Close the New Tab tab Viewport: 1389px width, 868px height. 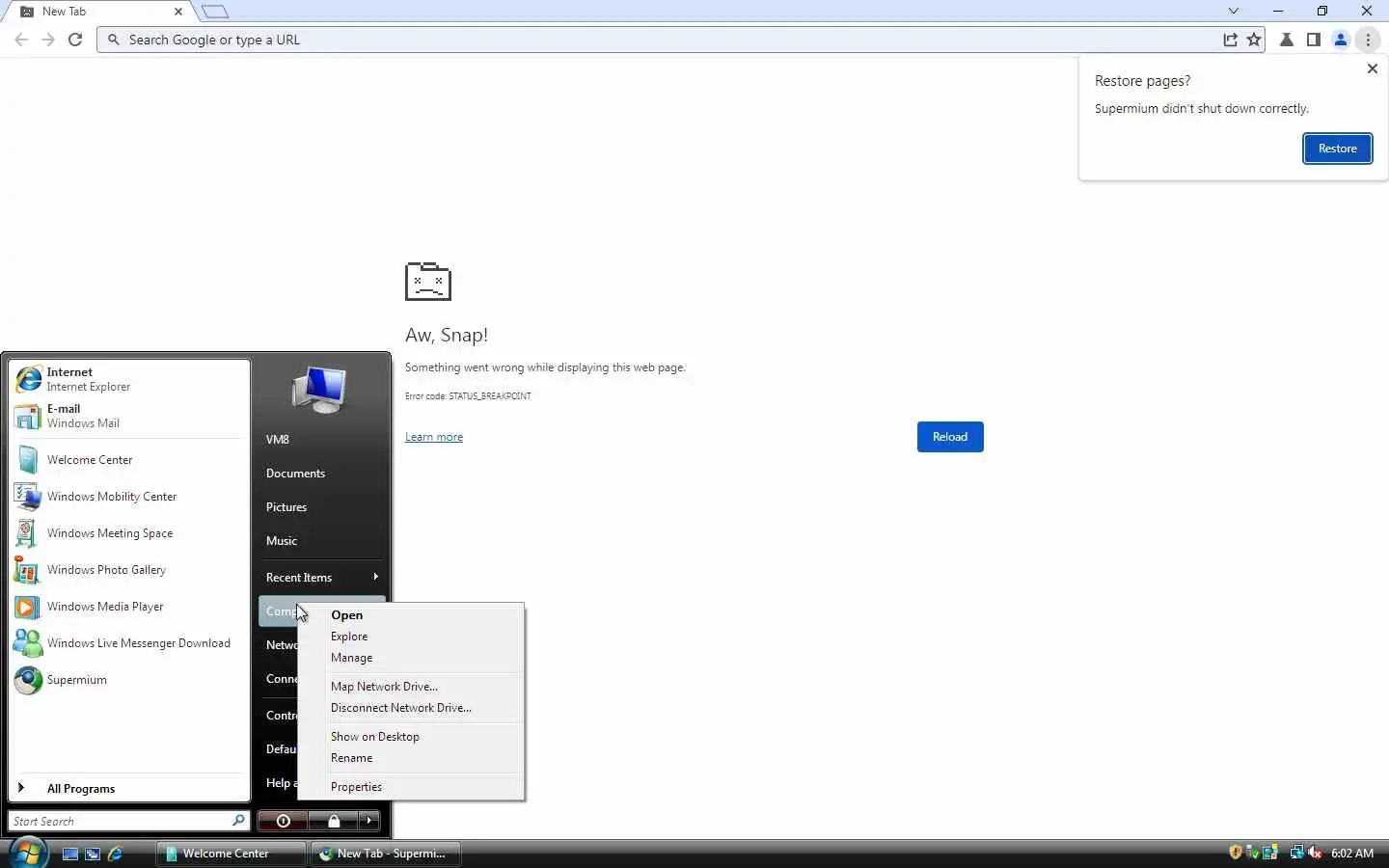[x=178, y=12]
